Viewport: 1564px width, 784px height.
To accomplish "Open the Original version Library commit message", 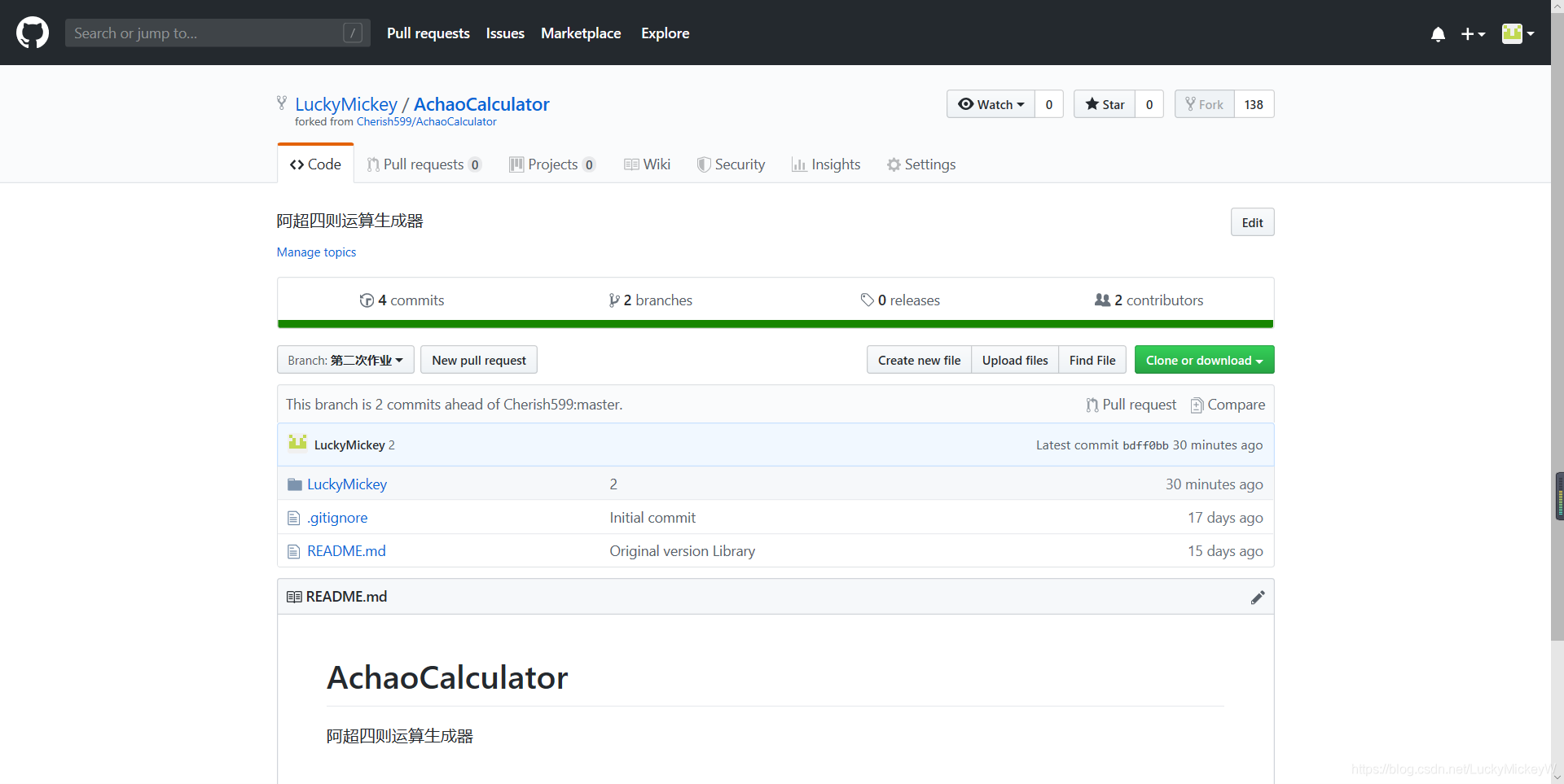I will tap(683, 551).
